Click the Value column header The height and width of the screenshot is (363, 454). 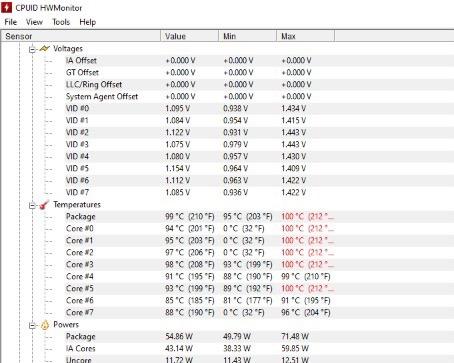tap(190, 36)
